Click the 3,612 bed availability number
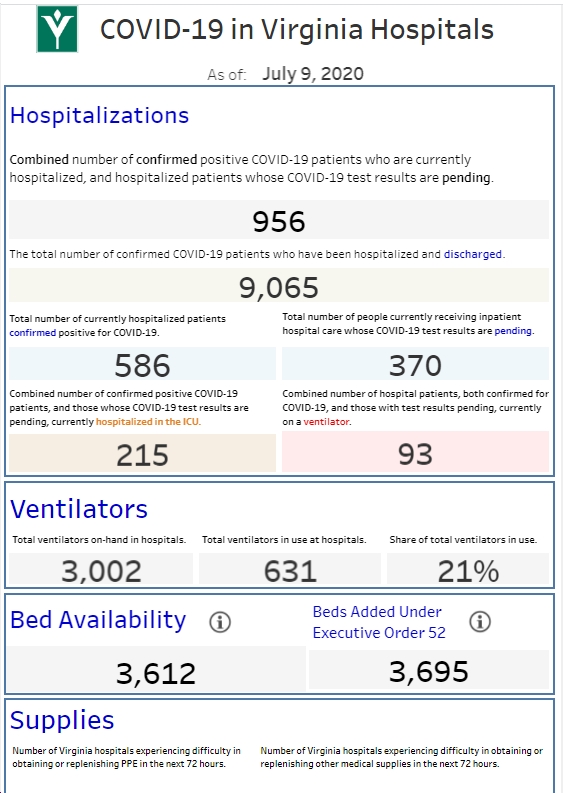This screenshot has height=793, width=563. (156, 673)
